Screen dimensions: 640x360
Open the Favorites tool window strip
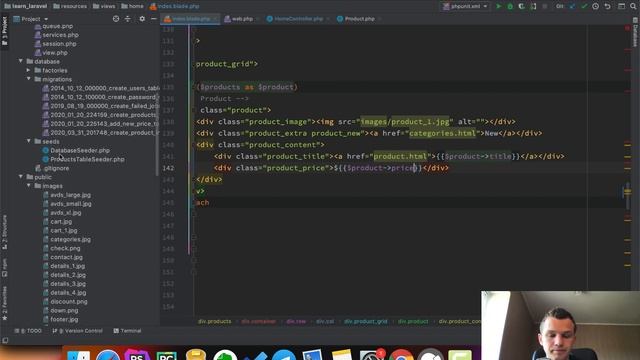coord(4,303)
